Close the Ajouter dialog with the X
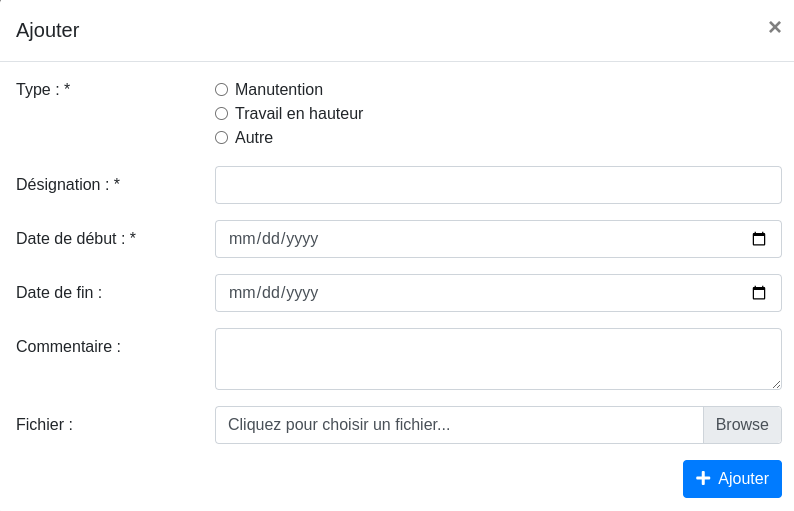 coord(774,28)
